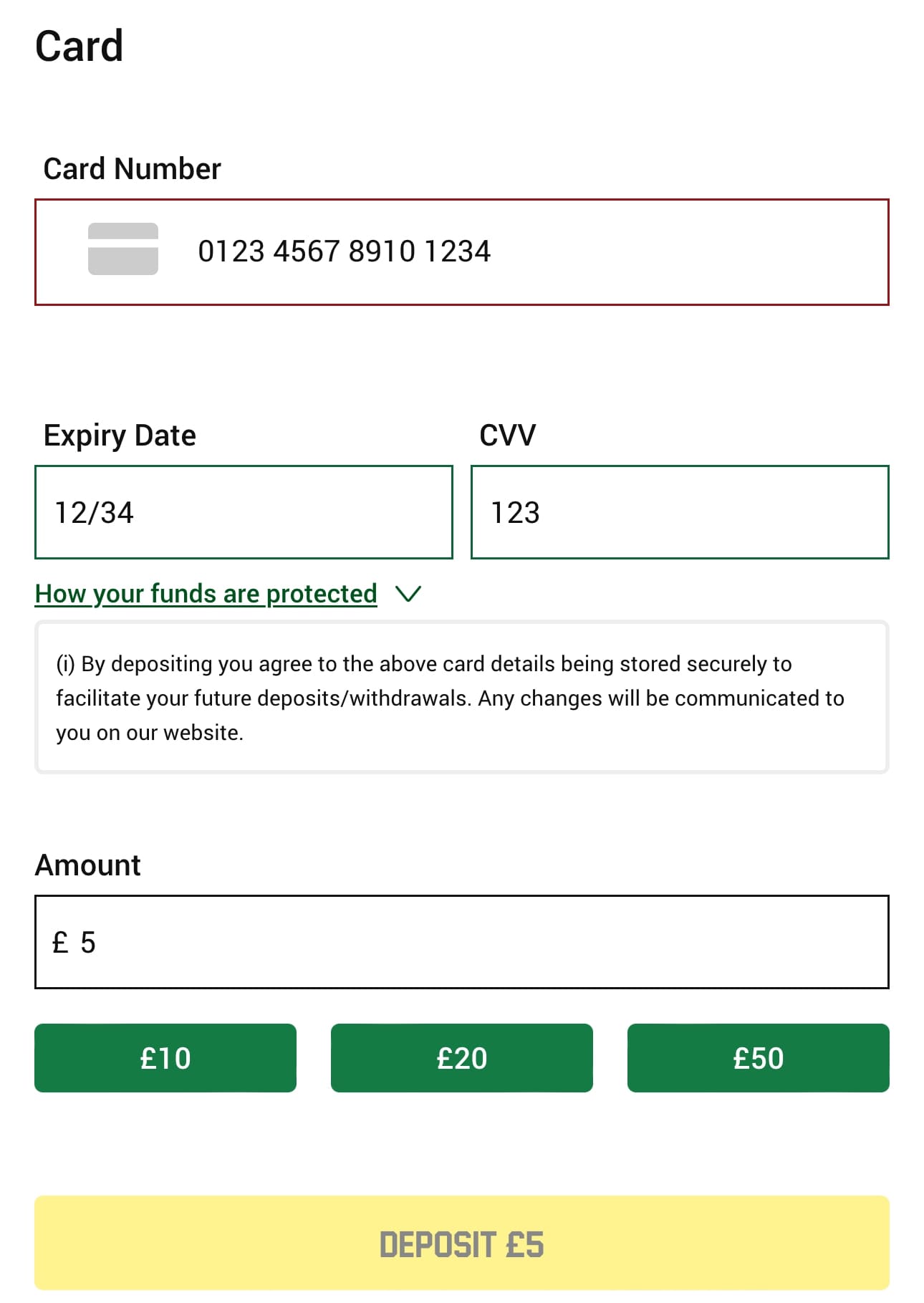Open 'How your funds are protected' link
This screenshot has height=1303, width=924.
(x=206, y=594)
